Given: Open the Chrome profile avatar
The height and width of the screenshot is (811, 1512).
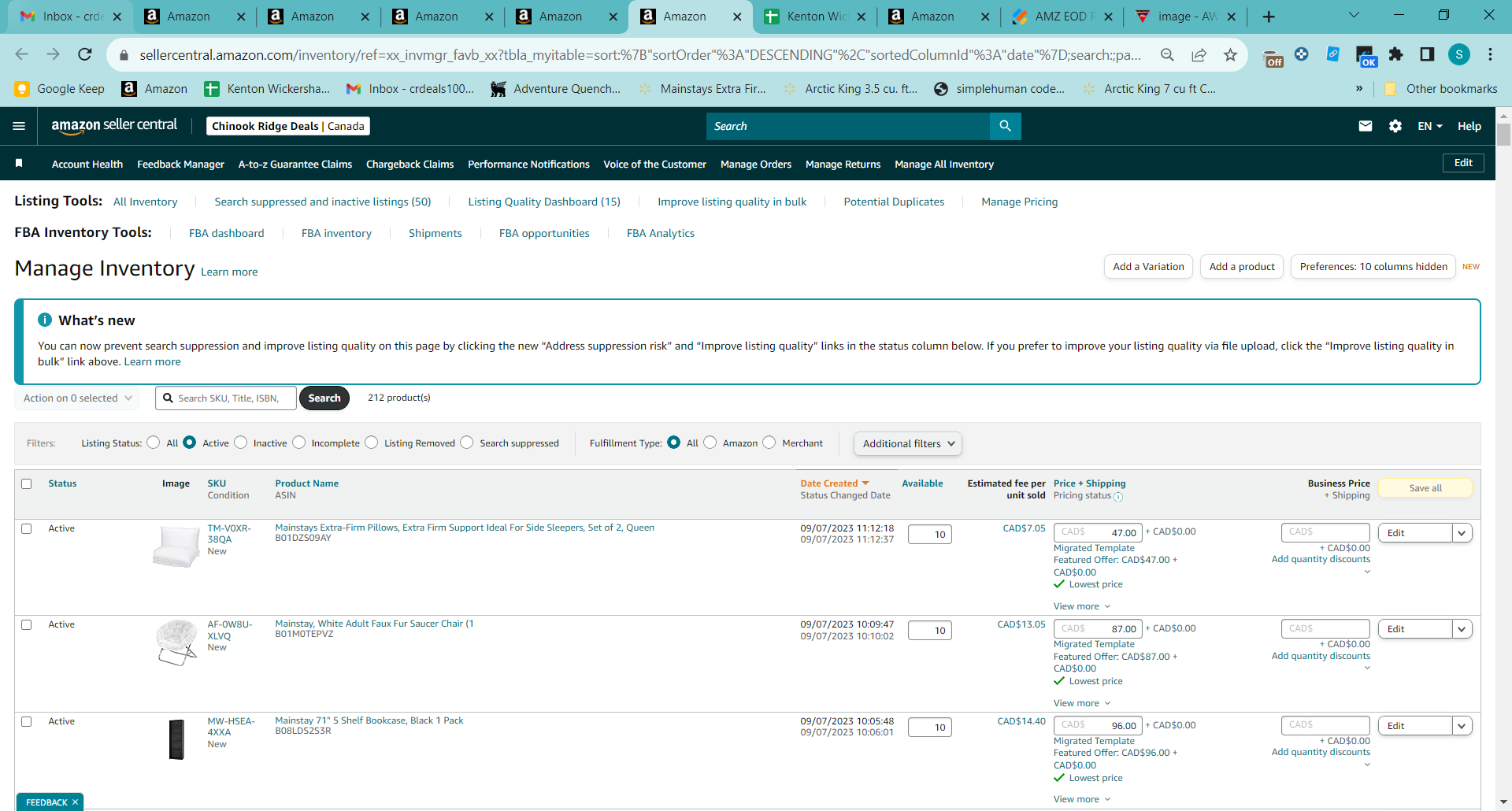Looking at the screenshot, I should [x=1459, y=54].
